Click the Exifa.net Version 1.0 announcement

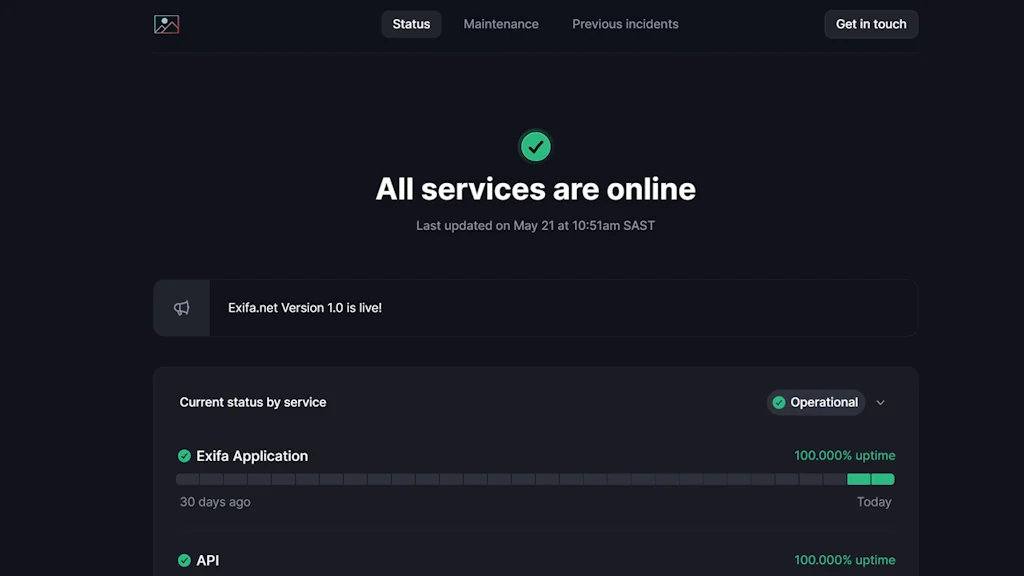(x=305, y=307)
